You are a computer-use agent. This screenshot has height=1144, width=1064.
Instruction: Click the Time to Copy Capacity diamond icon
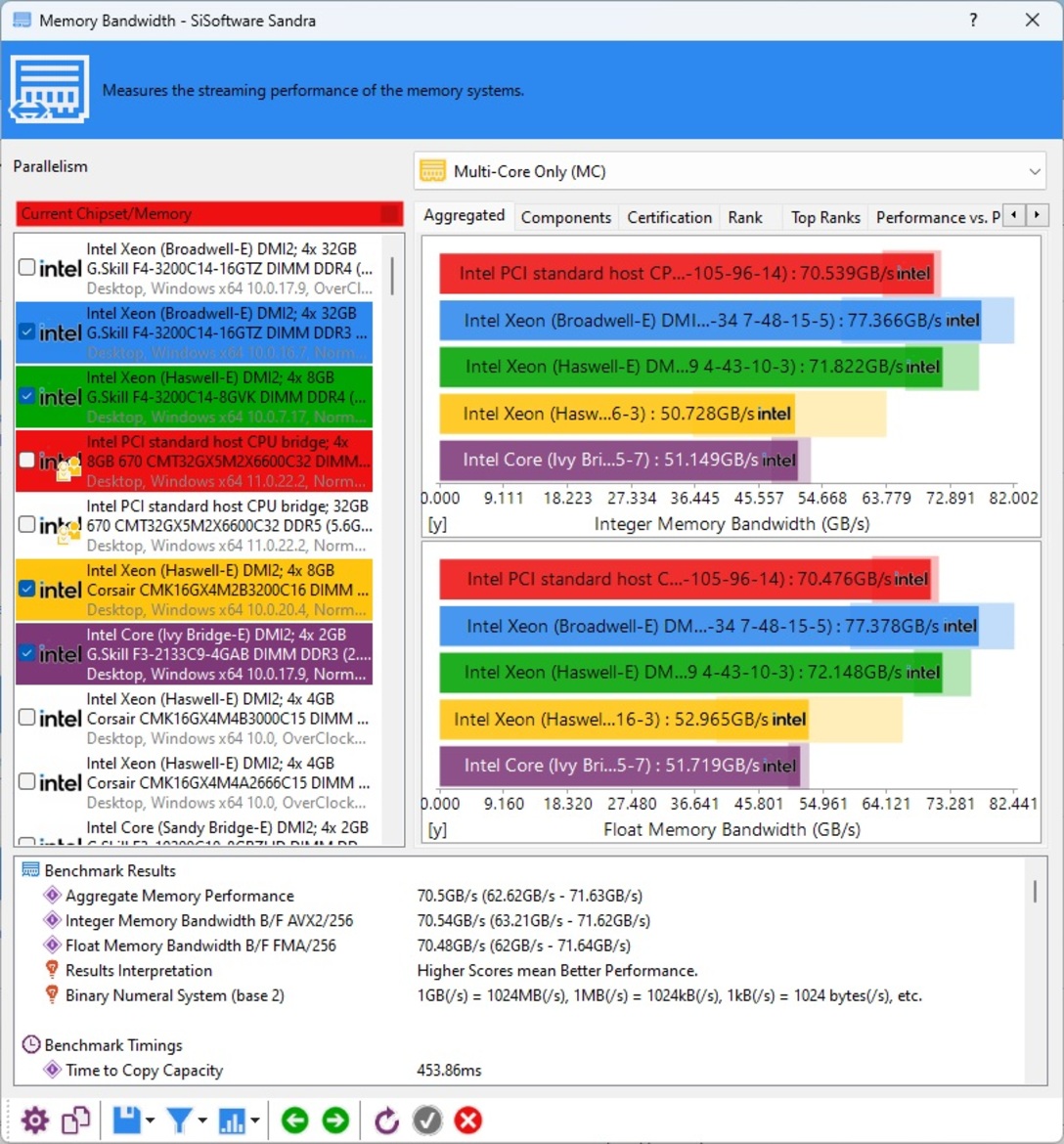(x=52, y=1070)
